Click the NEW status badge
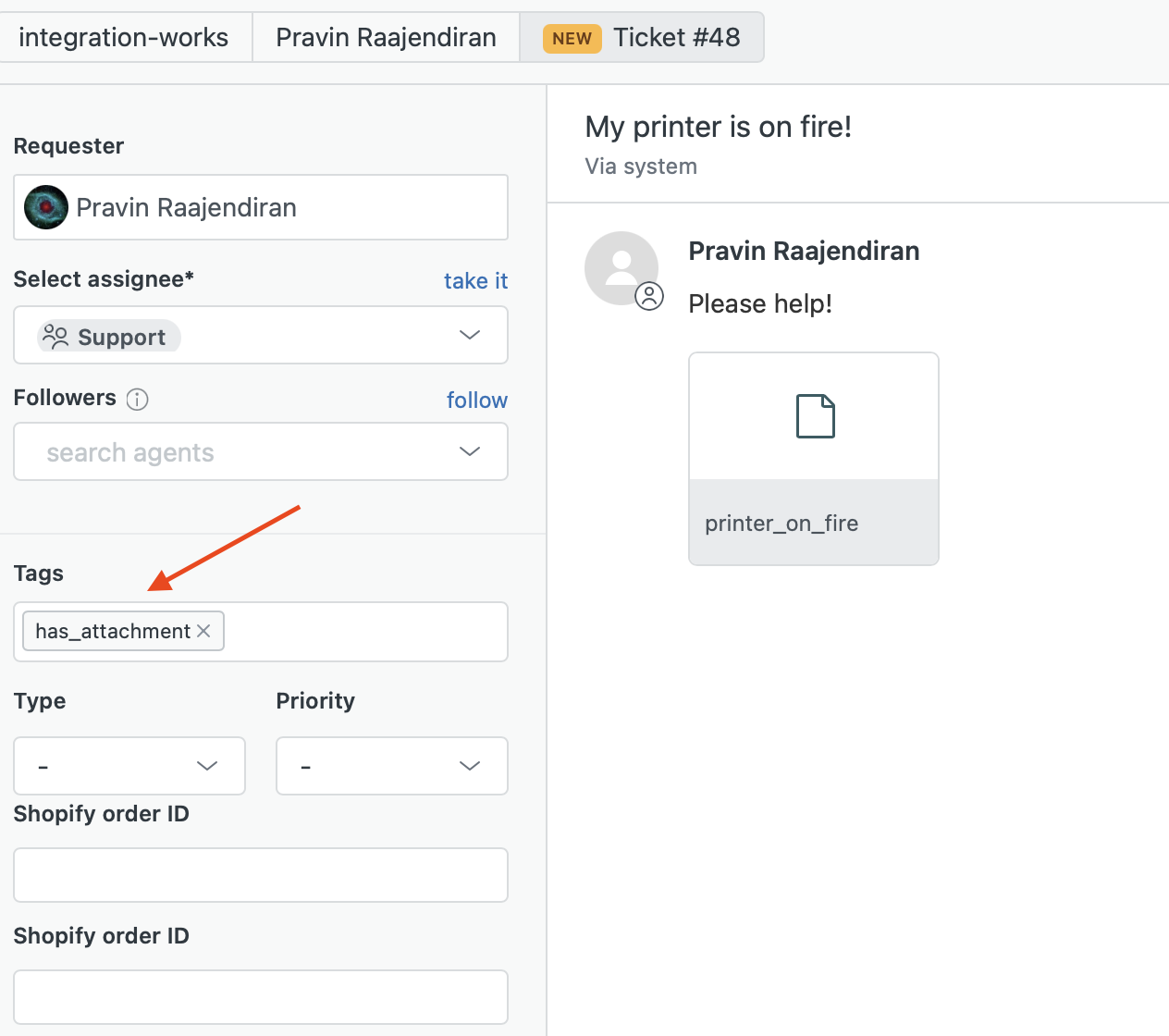The image size is (1169, 1036). pyautogui.click(x=572, y=38)
